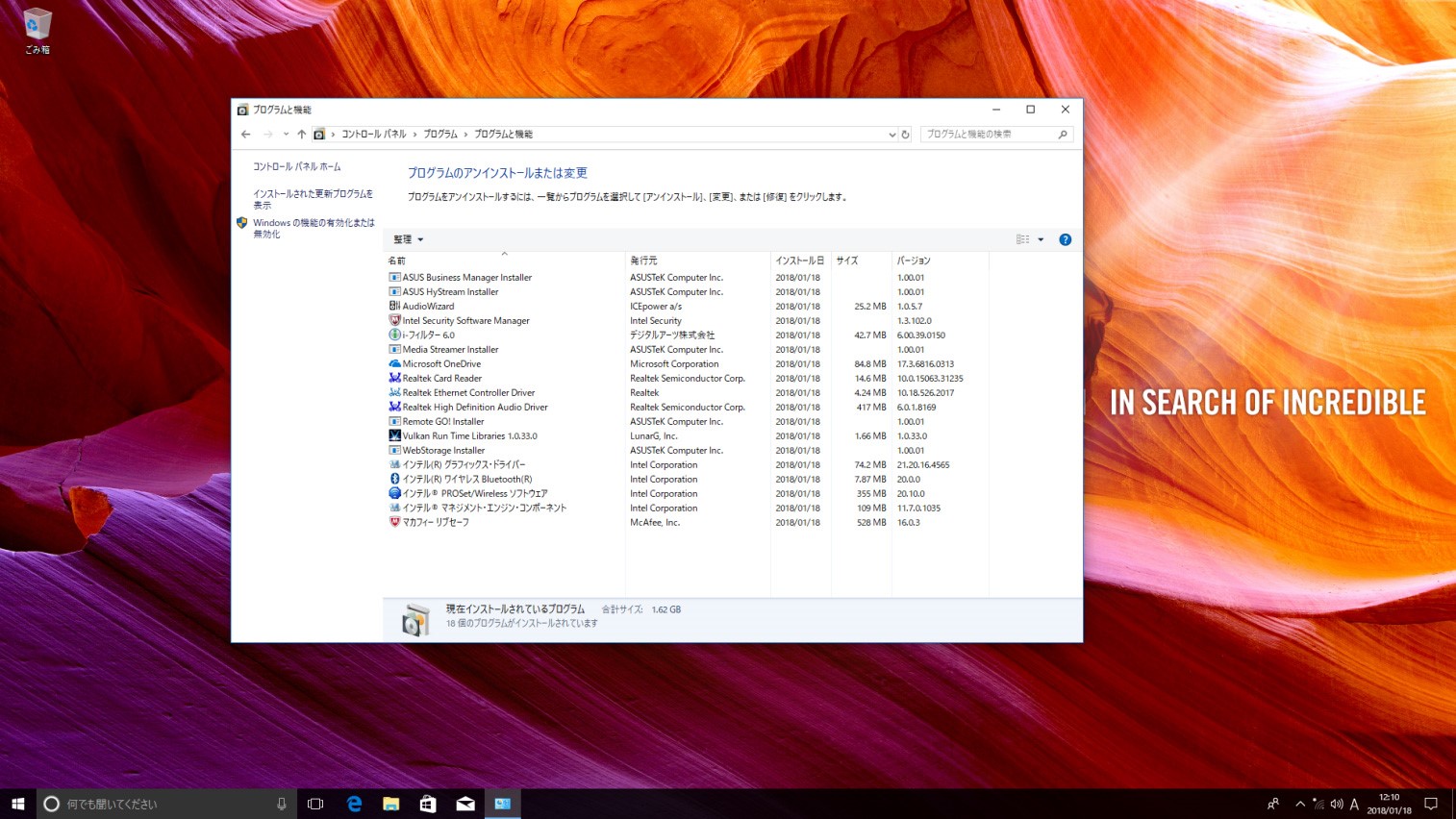Viewport: 1456px width, 819px height.
Task: Select the AudioWizard program icon
Action: 394,306
